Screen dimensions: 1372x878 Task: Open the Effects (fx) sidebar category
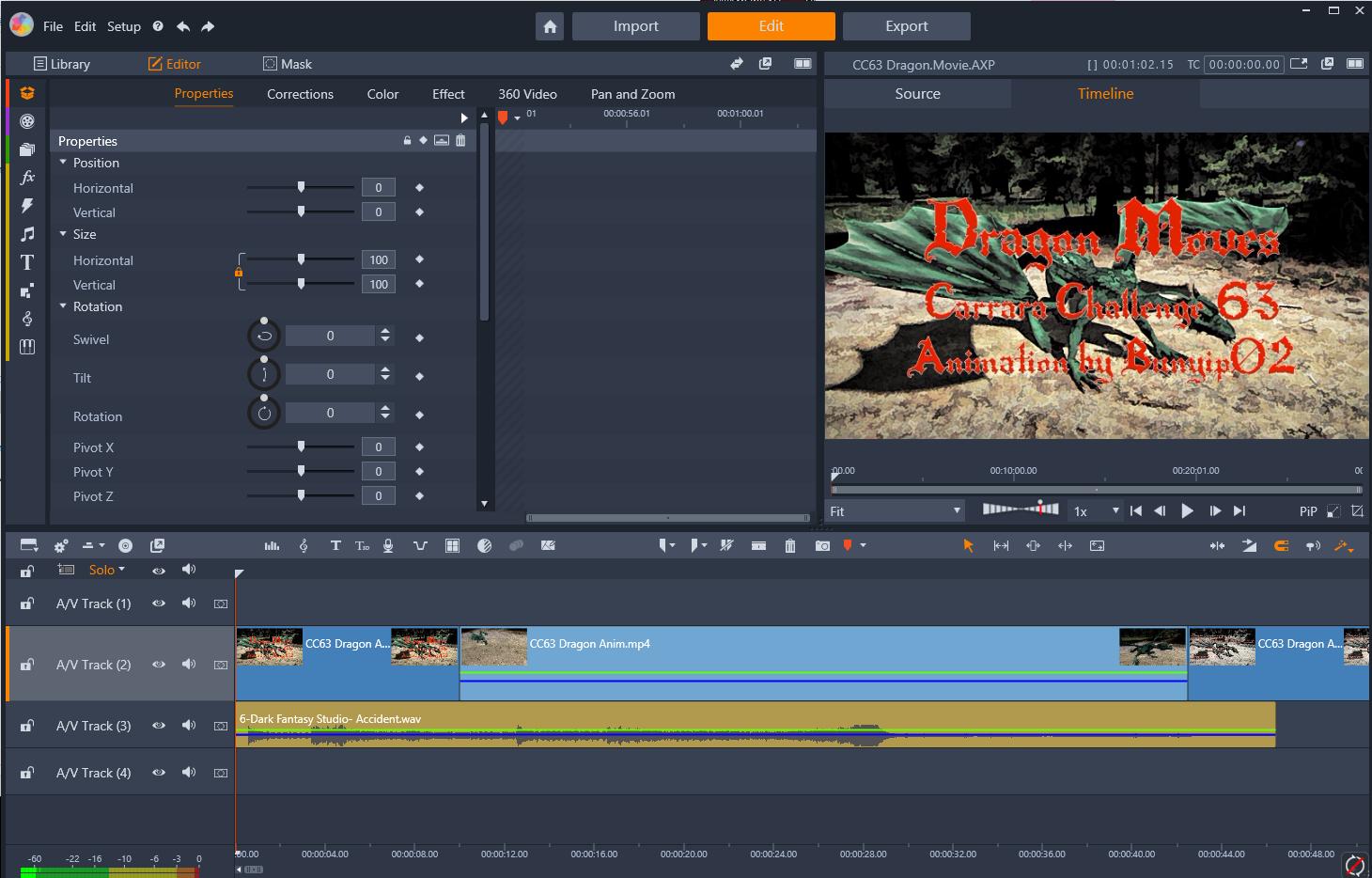pos(27,177)
